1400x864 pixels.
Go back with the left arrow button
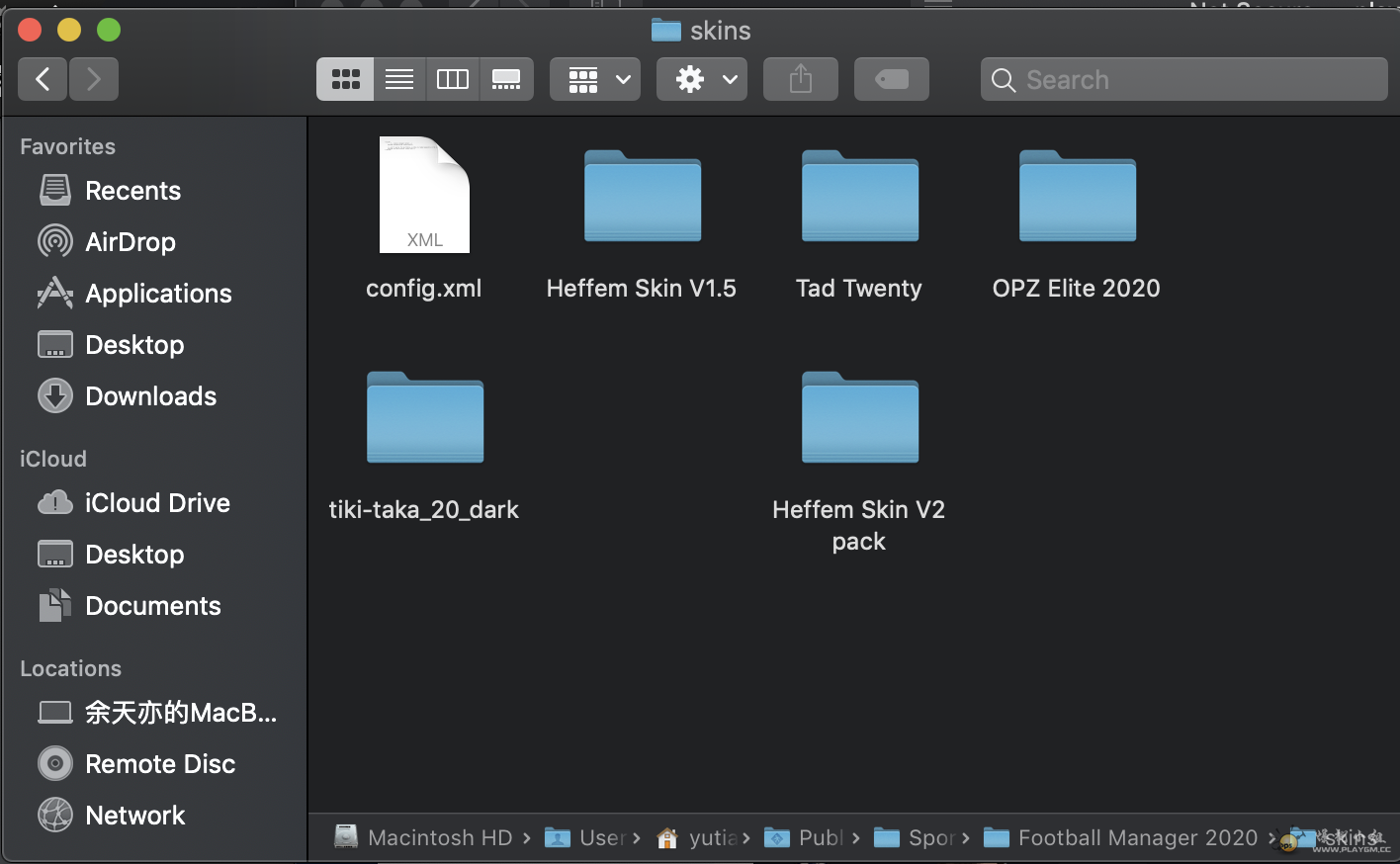coord(43,79)
